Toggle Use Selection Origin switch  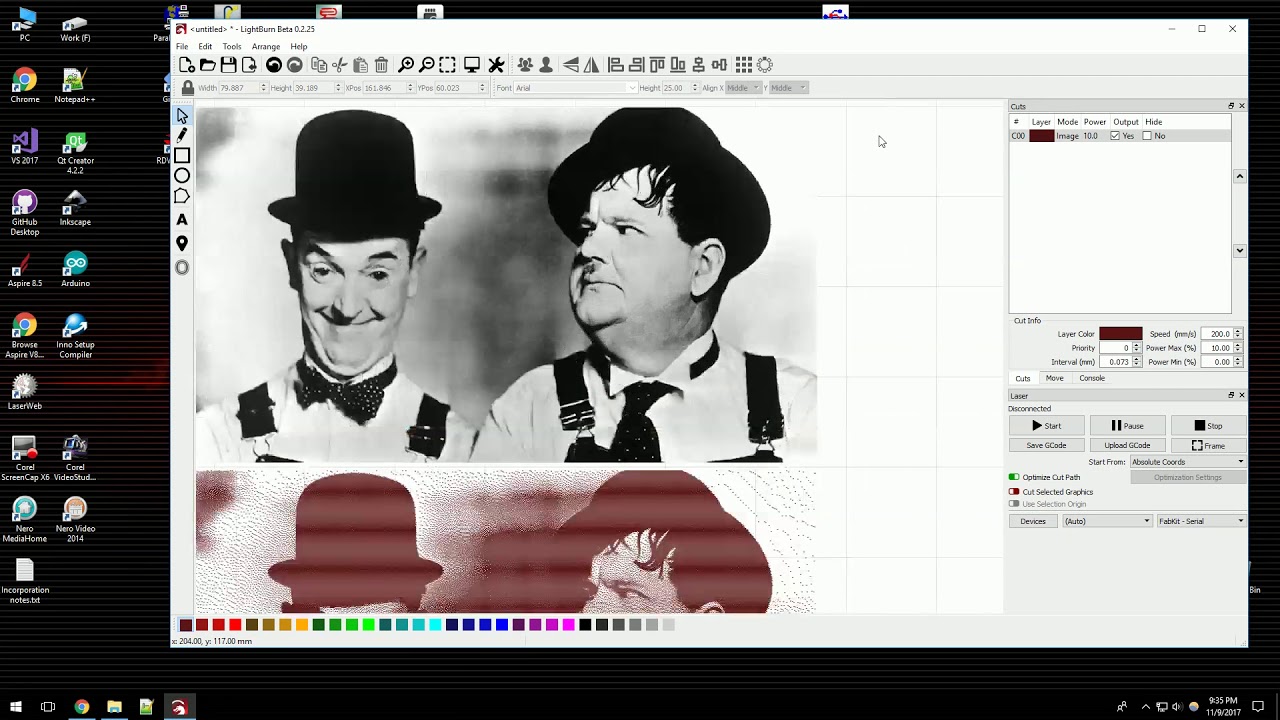click(1014, 504)
